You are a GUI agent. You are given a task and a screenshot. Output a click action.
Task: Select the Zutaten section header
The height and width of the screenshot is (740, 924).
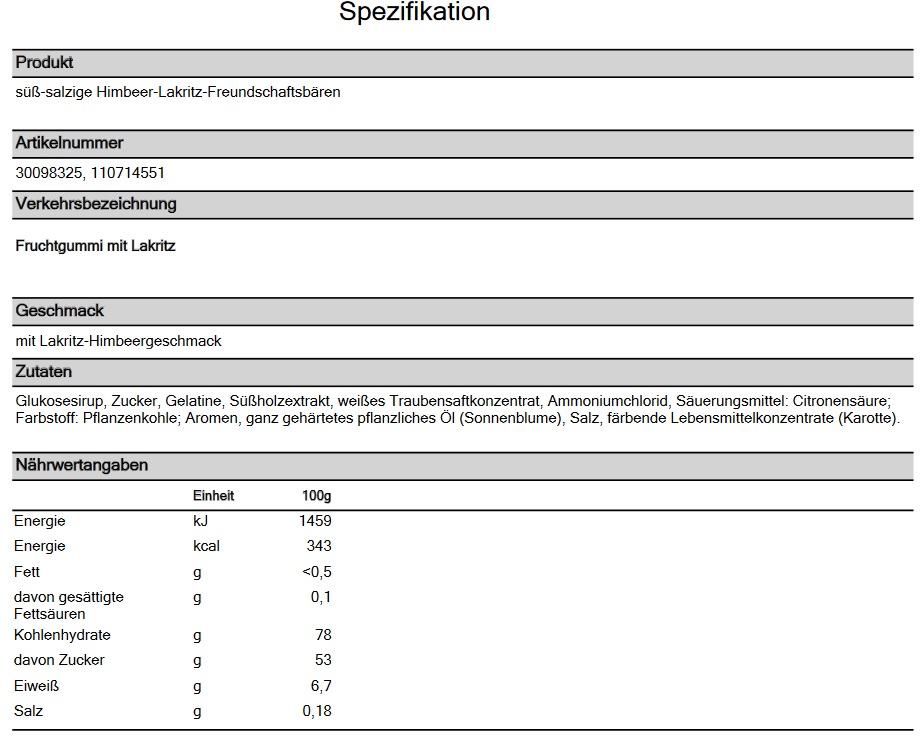(x=44, y=372)
